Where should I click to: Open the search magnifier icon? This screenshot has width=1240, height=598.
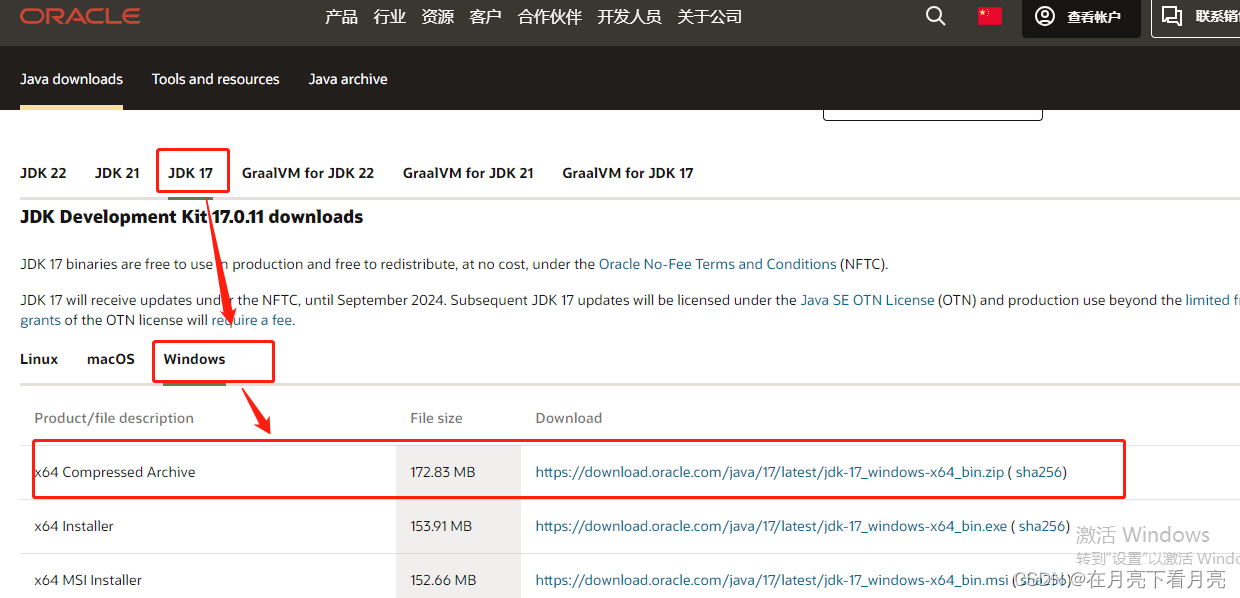(935, 16)
